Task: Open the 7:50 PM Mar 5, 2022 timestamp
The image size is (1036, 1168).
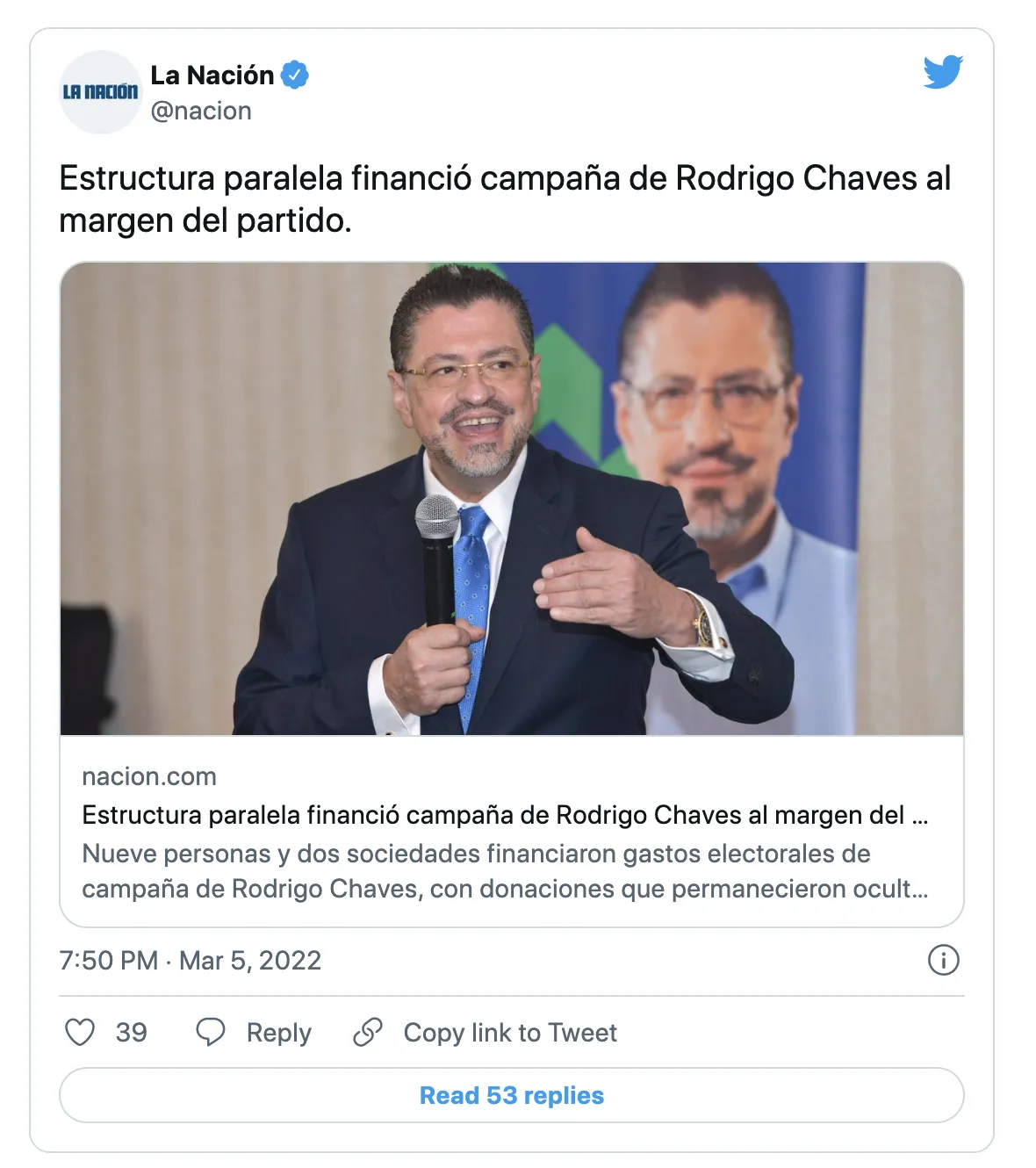Action: [191, 960]
